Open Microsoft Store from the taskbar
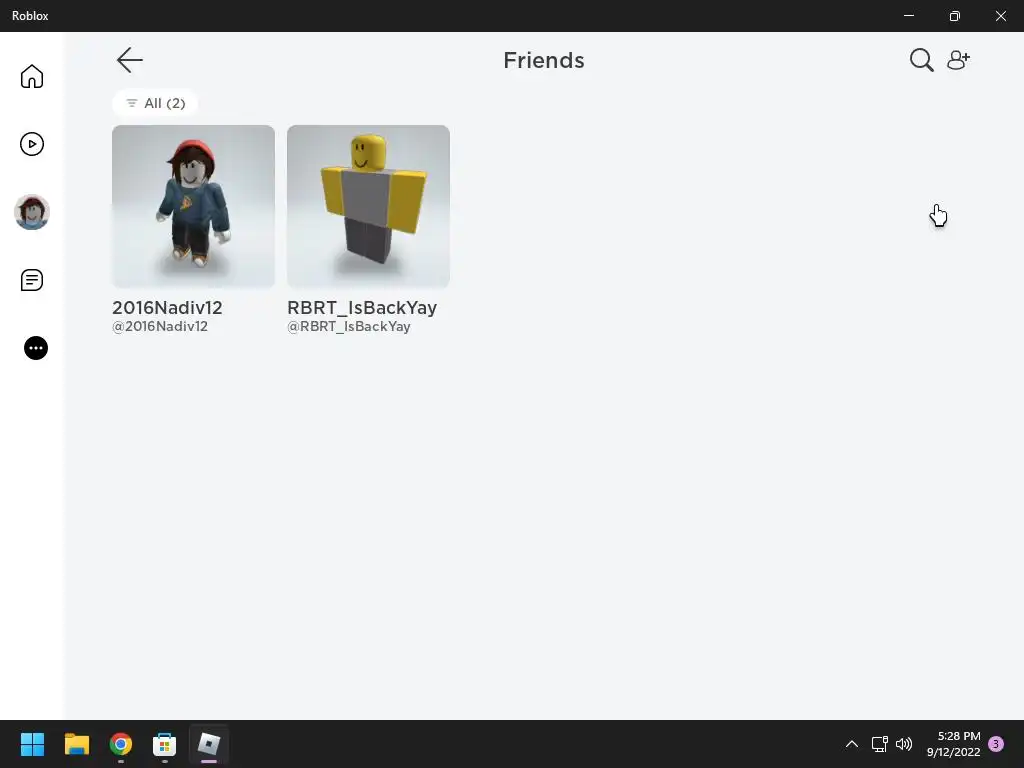 coord(165,744)
